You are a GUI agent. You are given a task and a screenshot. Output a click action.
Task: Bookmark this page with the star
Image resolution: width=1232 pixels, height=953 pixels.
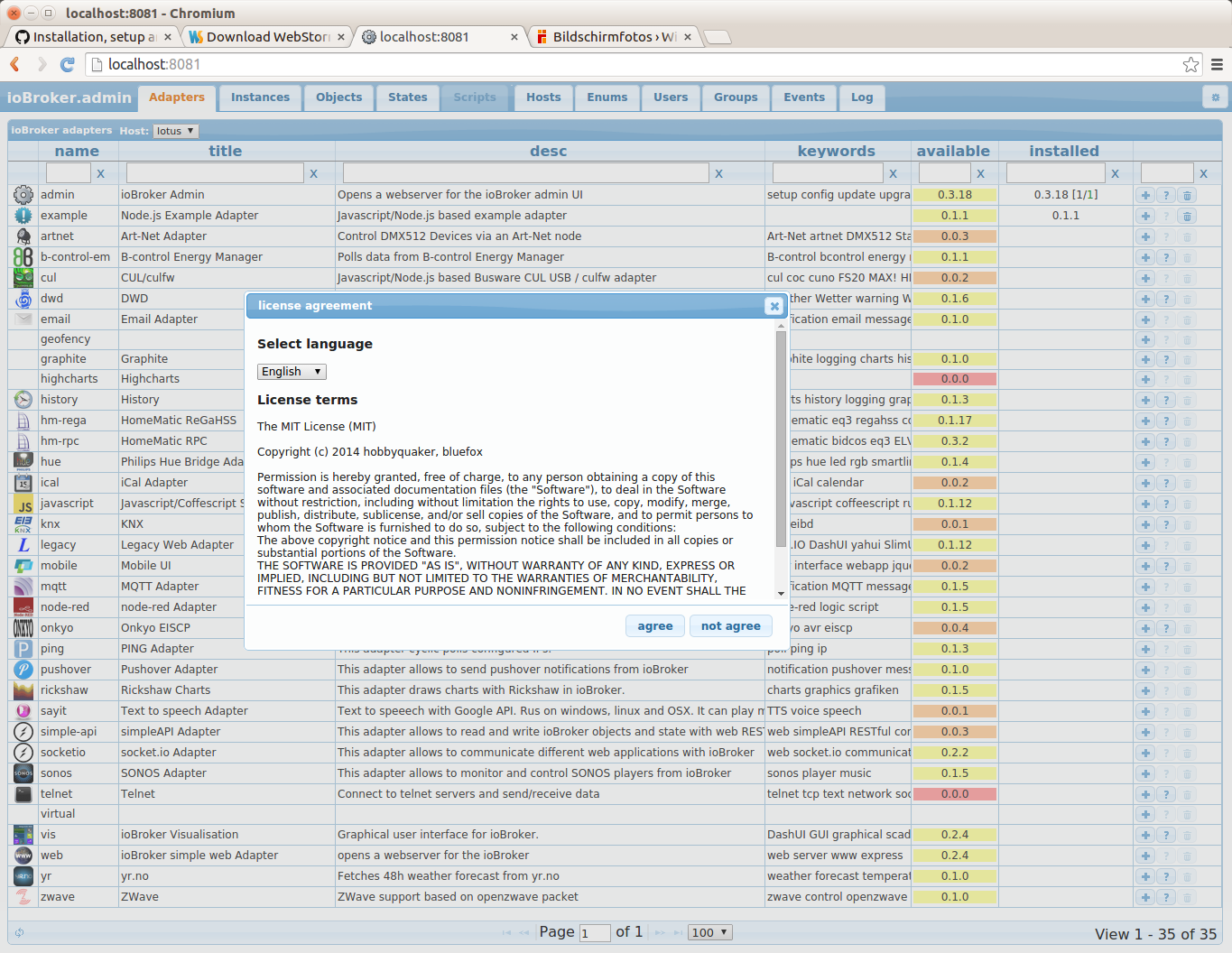pyautogui.click(x=1191, y=64)
